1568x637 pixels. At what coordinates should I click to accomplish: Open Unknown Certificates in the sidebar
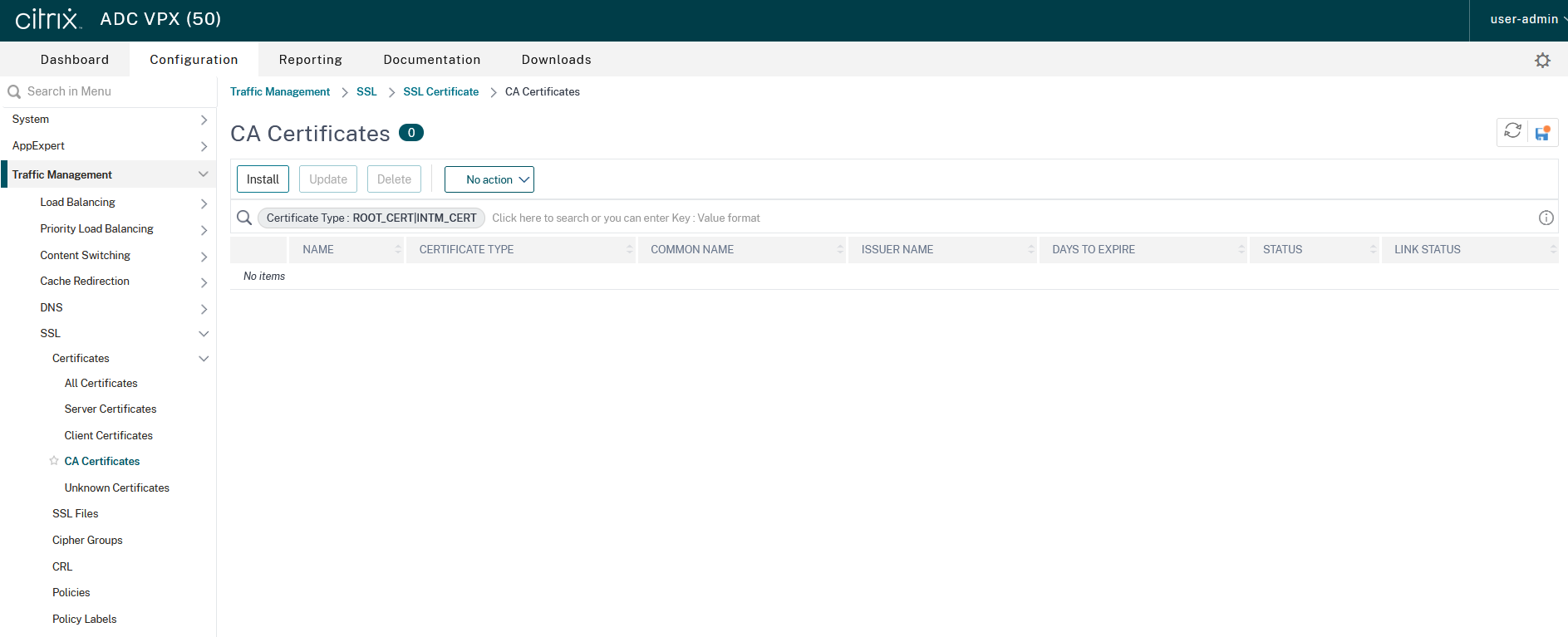tap(117, 488)
